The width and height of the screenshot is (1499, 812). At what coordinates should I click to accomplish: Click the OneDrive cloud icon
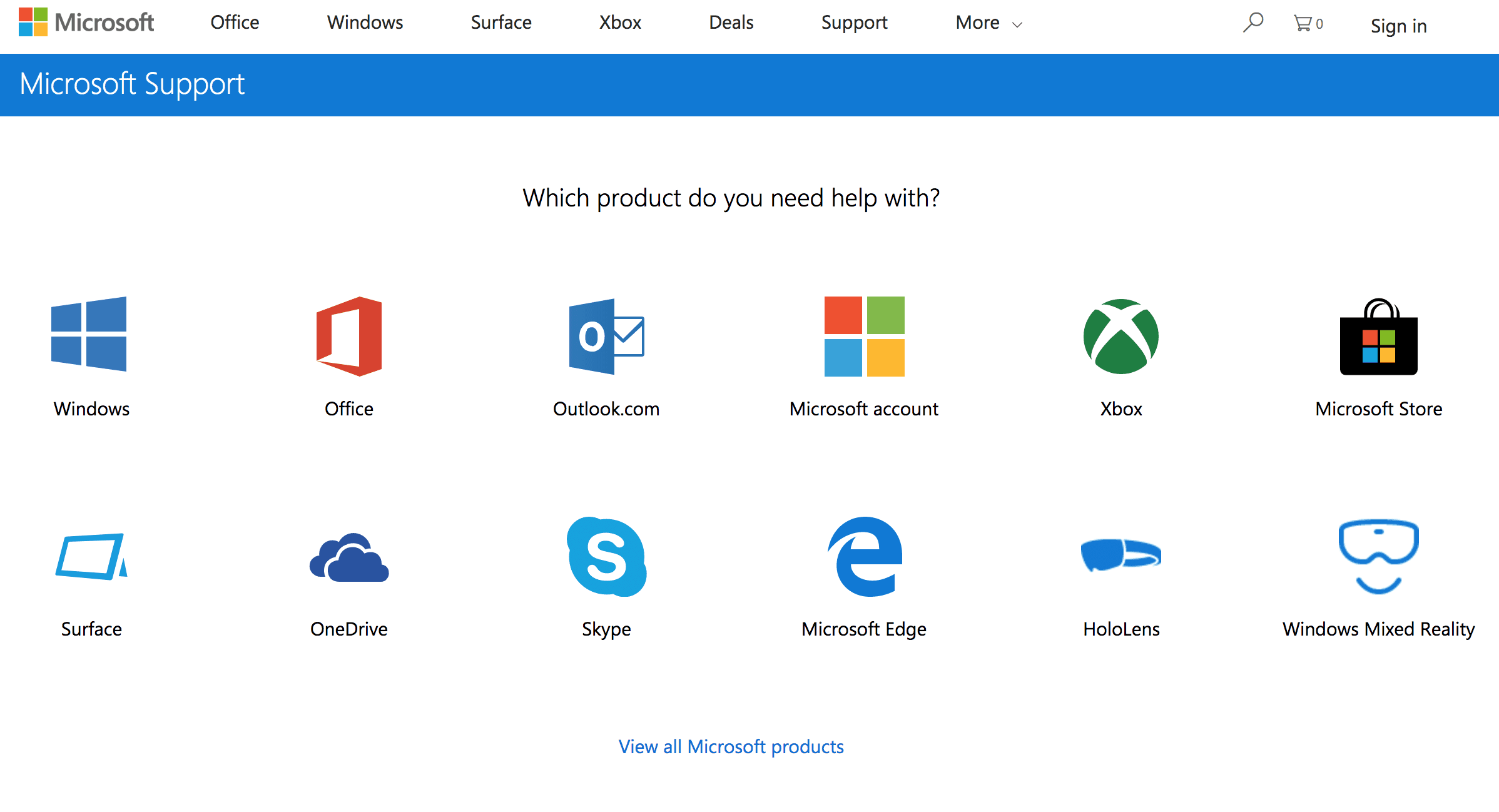pyautogui.click(x=349, y=558)
